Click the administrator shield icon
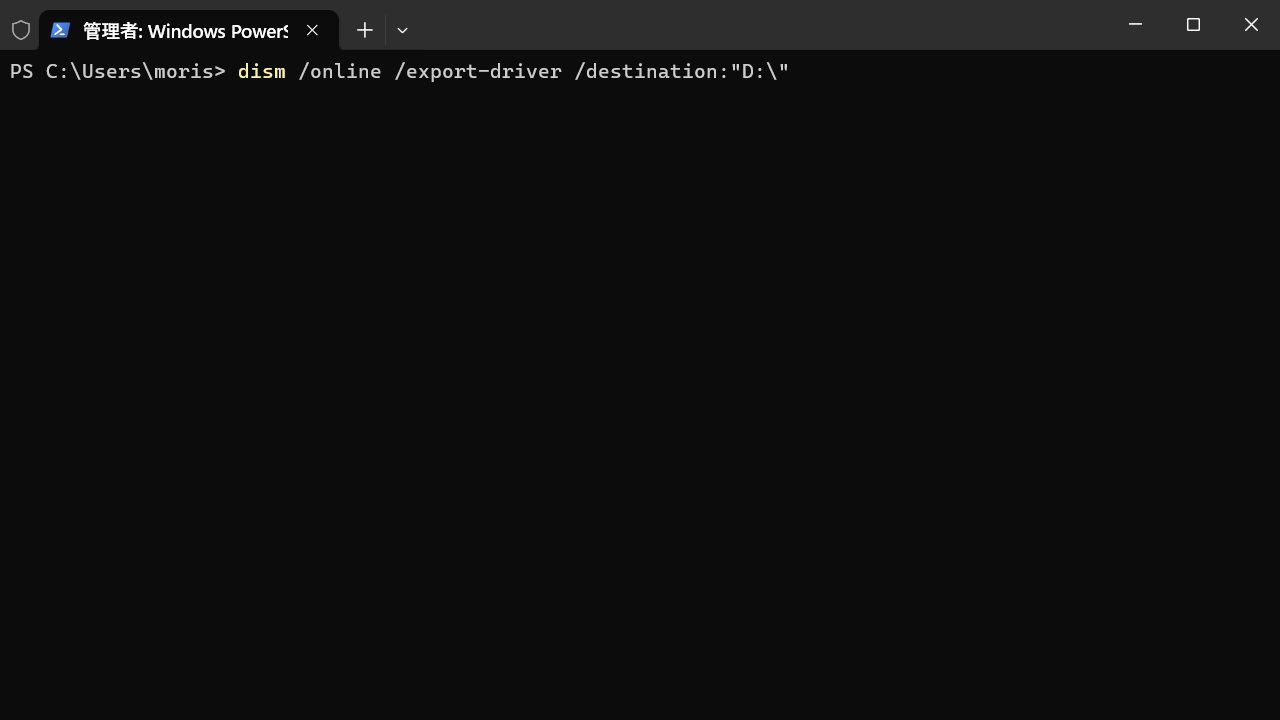The height and width of the screenshot is (720, 1280). 21,31
